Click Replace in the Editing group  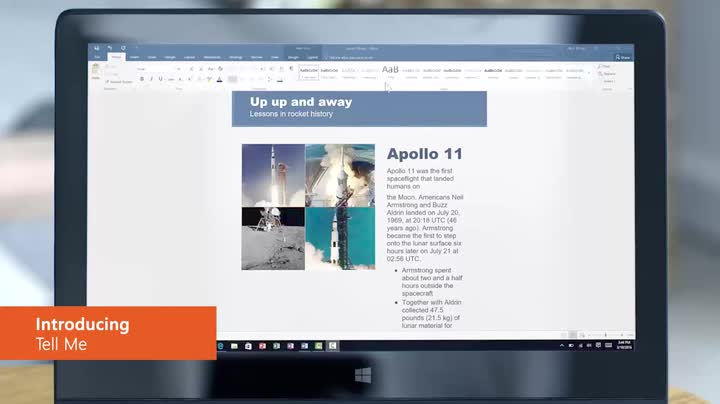click(607, 74)
